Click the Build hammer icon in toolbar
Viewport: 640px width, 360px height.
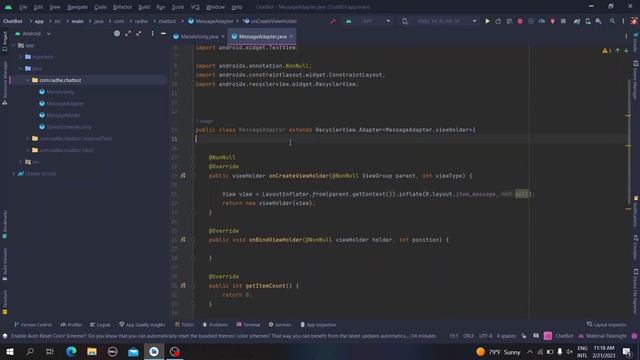(333, 21)
